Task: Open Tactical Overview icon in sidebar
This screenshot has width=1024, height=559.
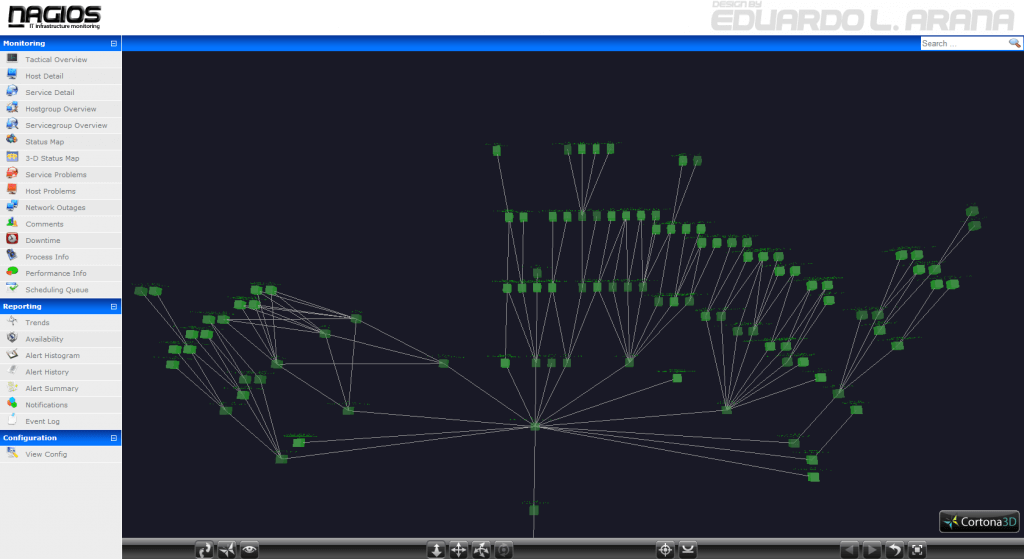Action: (x=12, y=59)
